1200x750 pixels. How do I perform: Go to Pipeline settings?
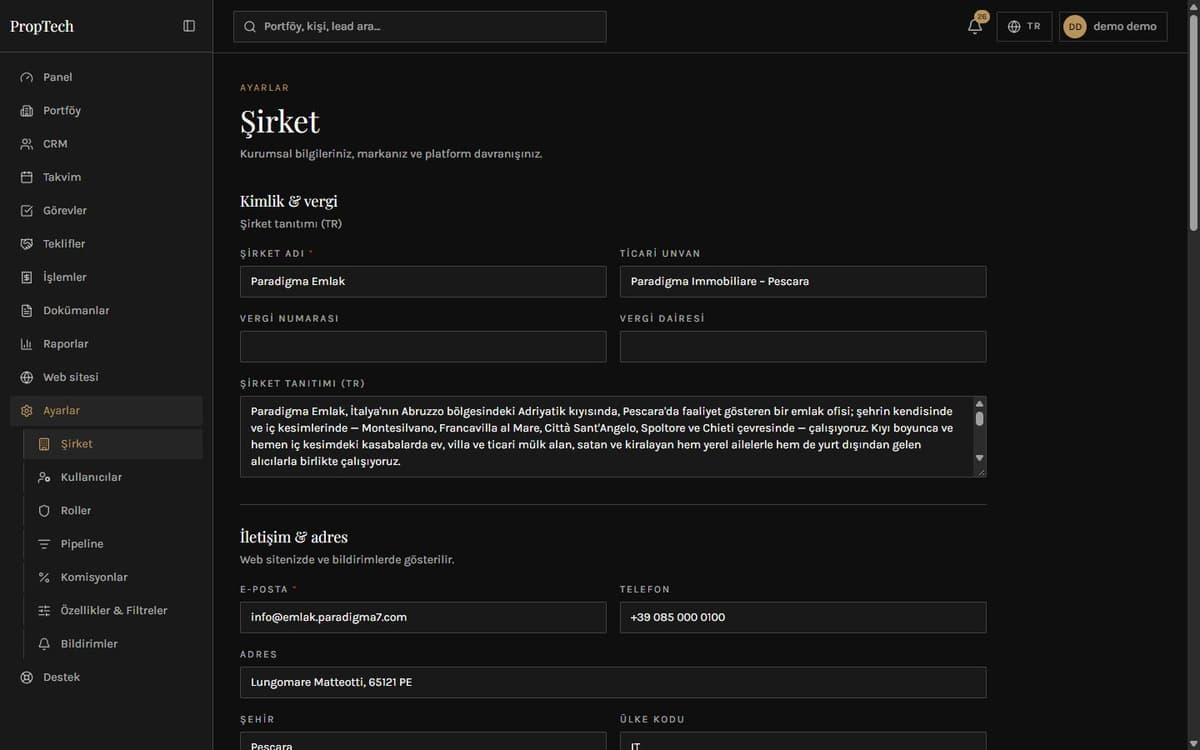click(x=113, y=544)
